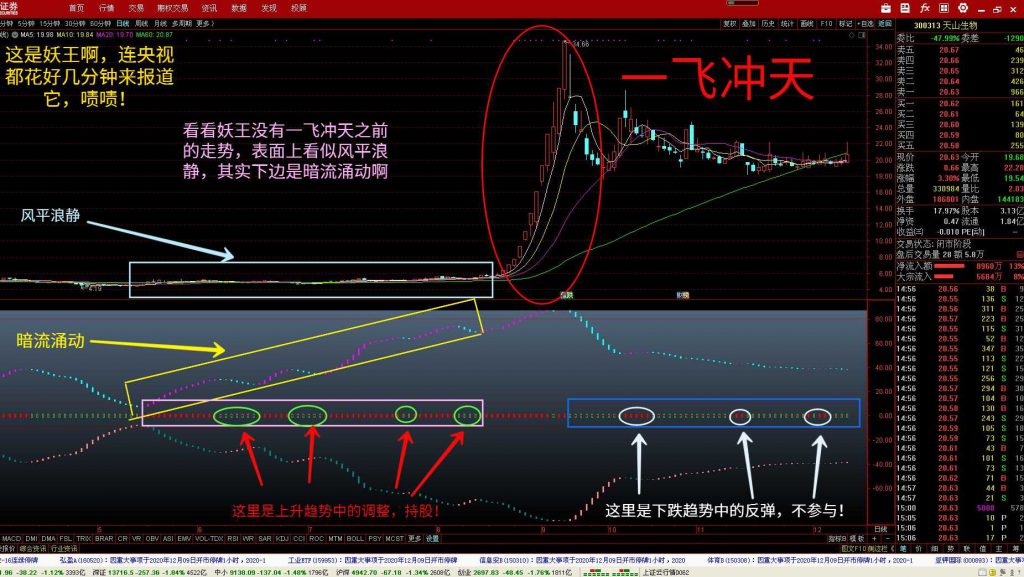Add stock with +自选 button
The height and width of the screenshot is (577, 1024).
(x=866, y=21)
